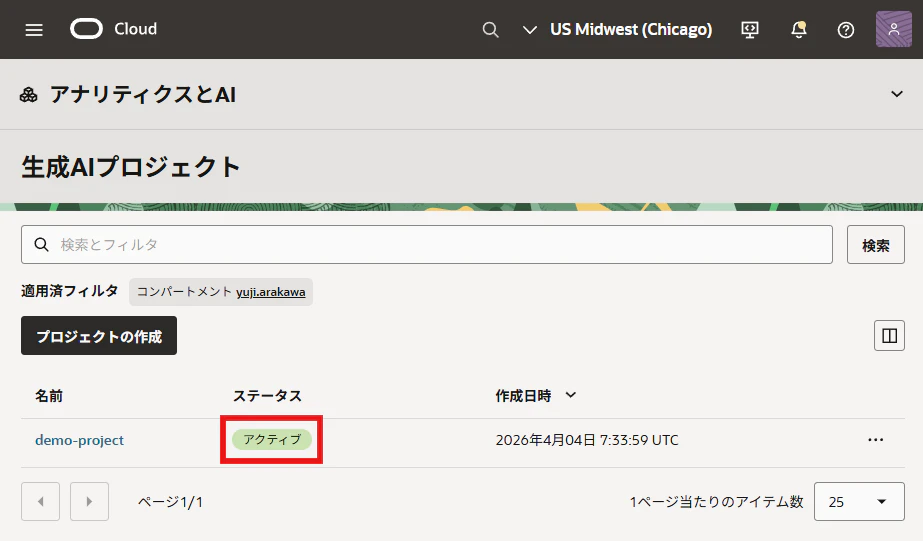Open the items per page 25 dropdown

[x=859, y=502]
